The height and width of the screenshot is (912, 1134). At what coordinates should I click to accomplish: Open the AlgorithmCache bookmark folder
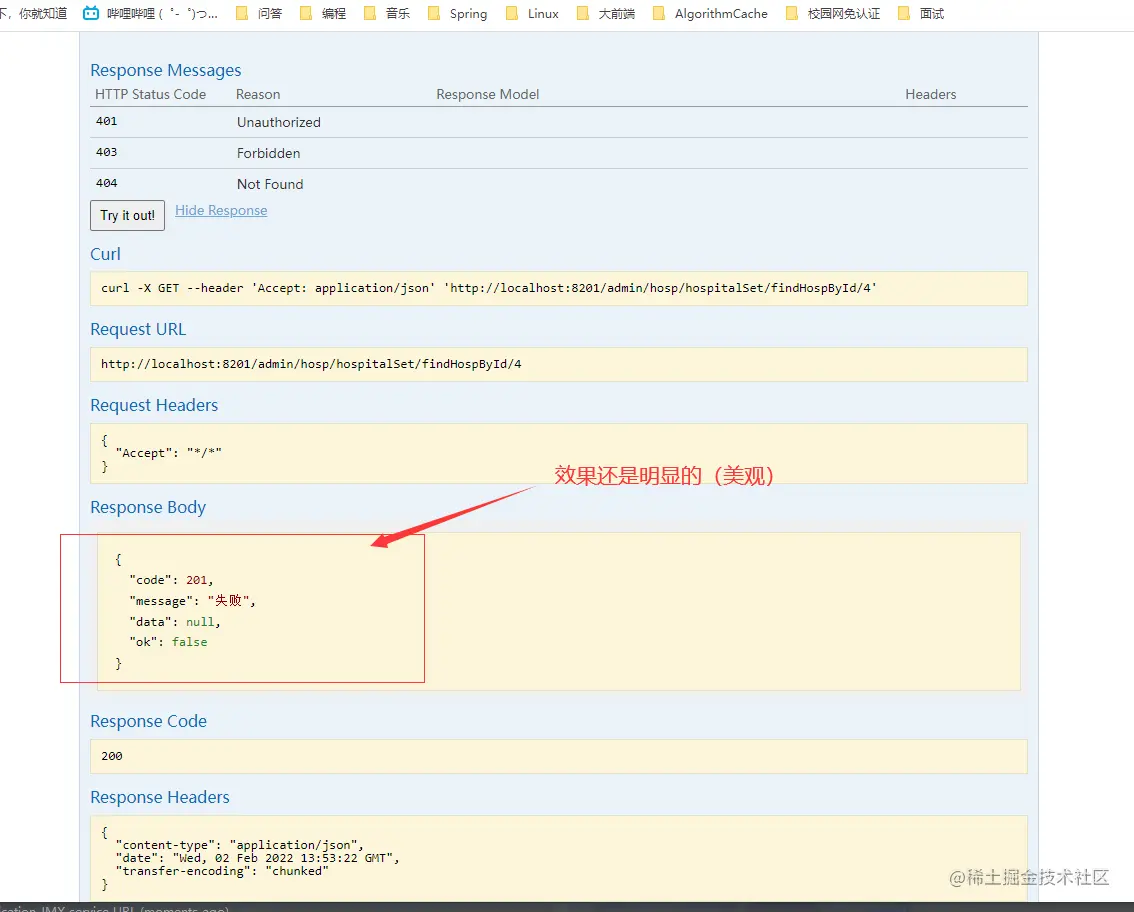[x=710, y=13]
